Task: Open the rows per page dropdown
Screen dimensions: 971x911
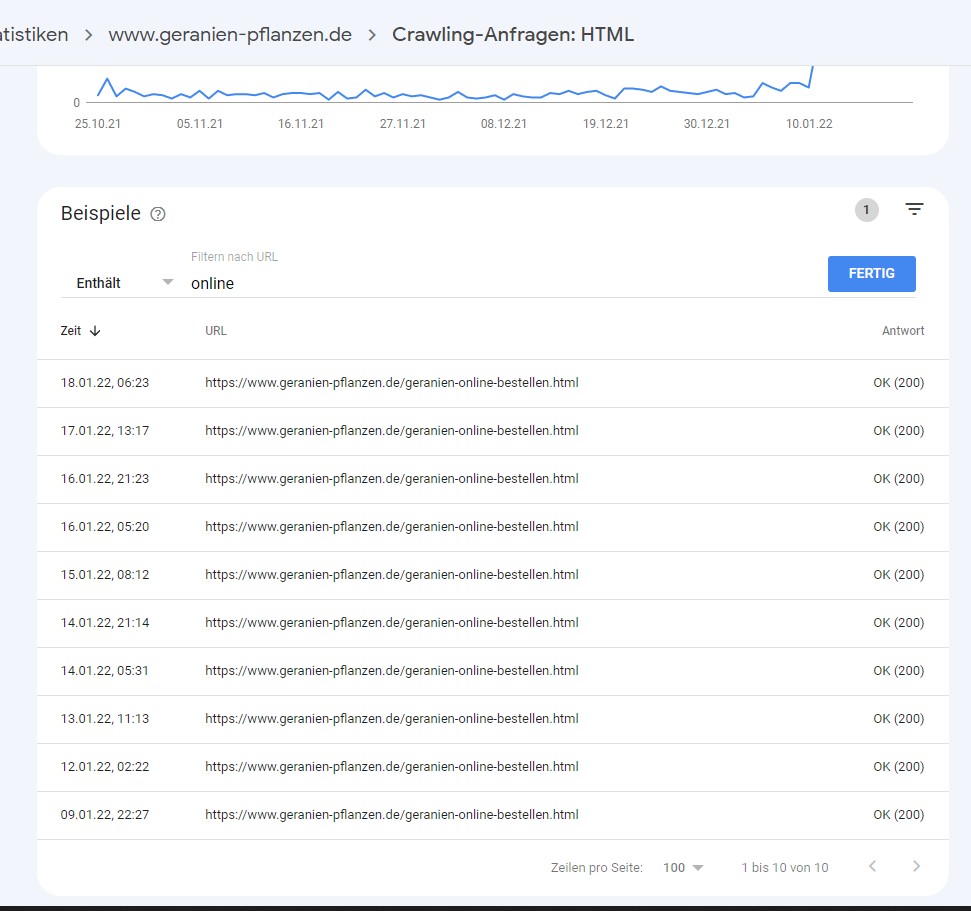Action: pos(683,867)
